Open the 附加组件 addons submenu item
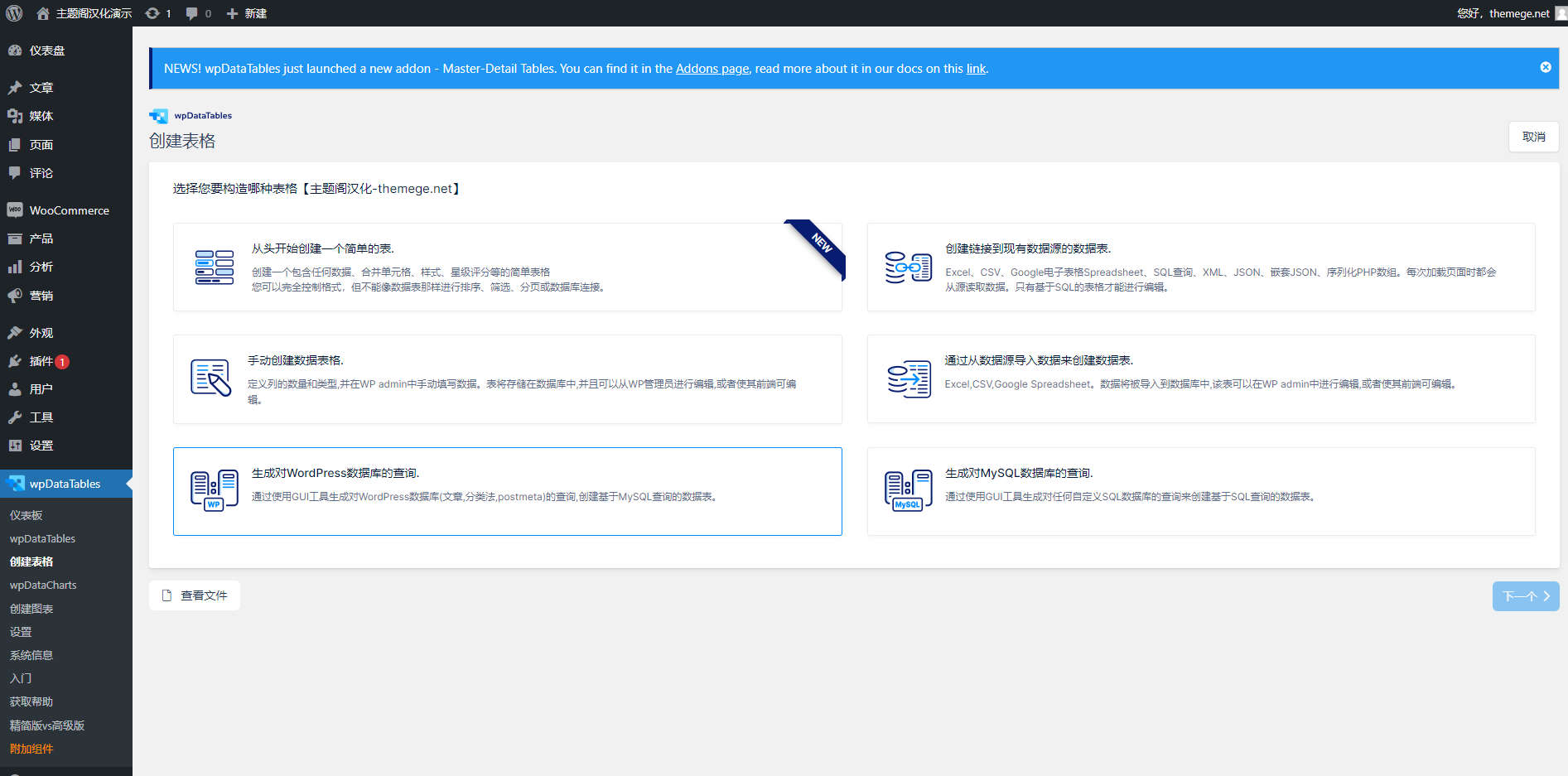This screenshot has width=1568, height=776. (x=31, y=749)
